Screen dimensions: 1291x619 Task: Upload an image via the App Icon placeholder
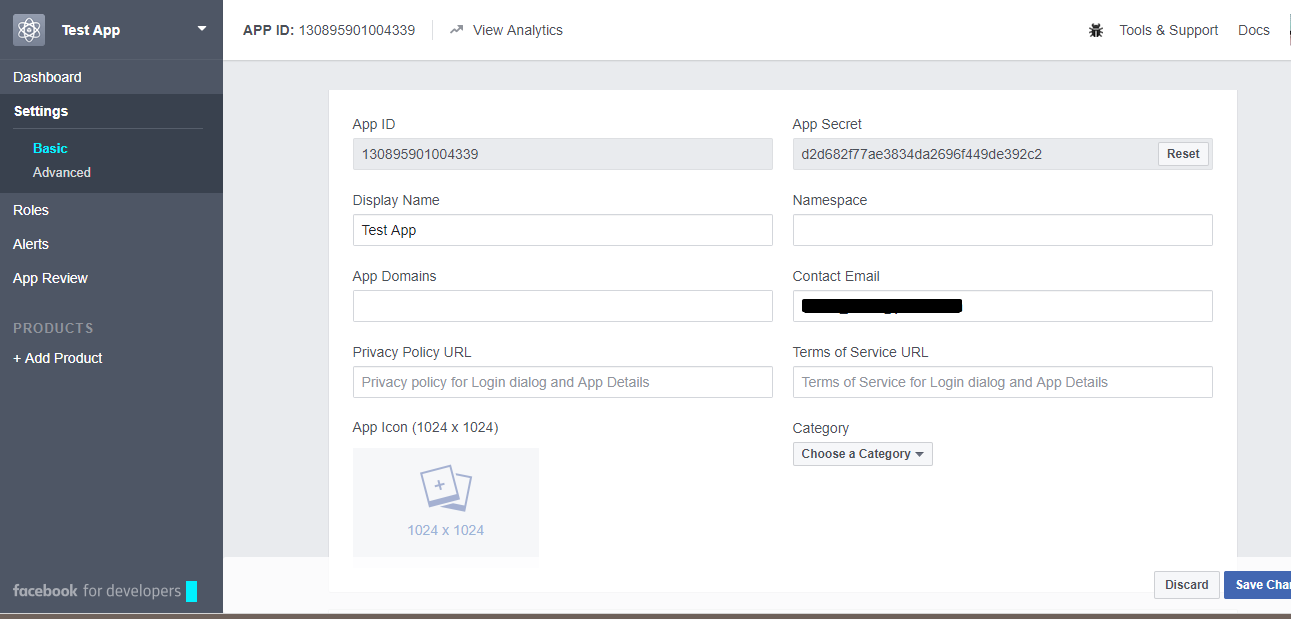(x=446, y=502)
